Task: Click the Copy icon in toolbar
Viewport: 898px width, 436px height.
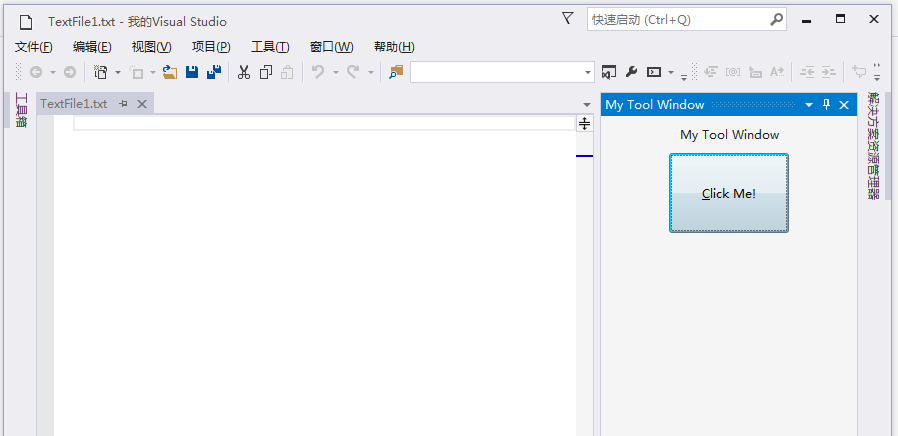Action: coord(266,72)
